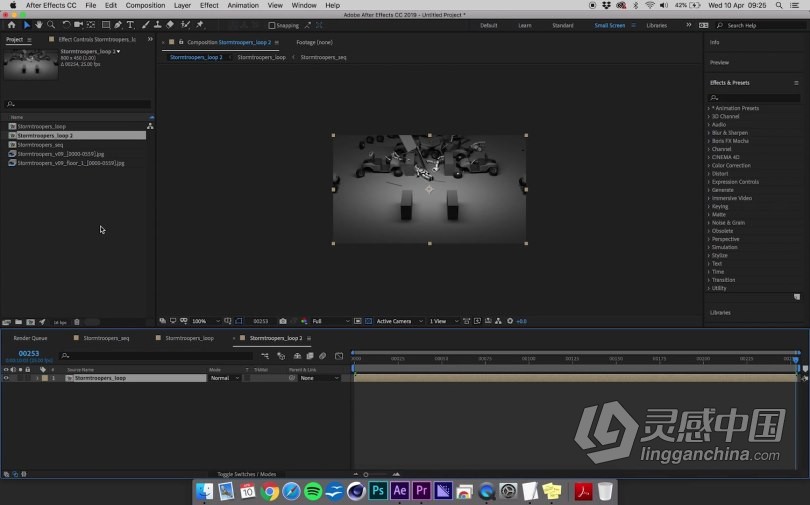
Task: Switch to the Learn workspace
Action: (x=524, y=25)
